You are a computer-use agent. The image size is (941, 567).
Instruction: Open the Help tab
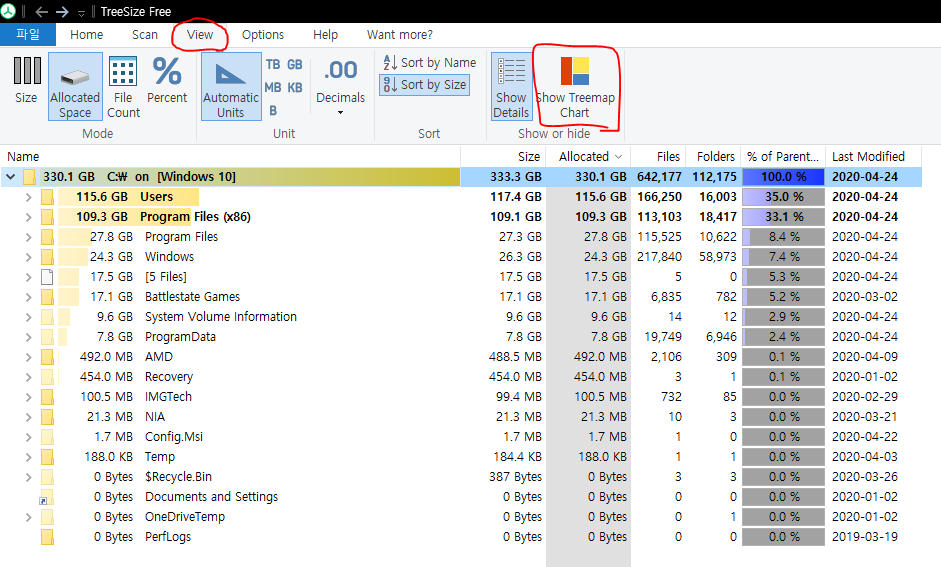tap(325, 35)
